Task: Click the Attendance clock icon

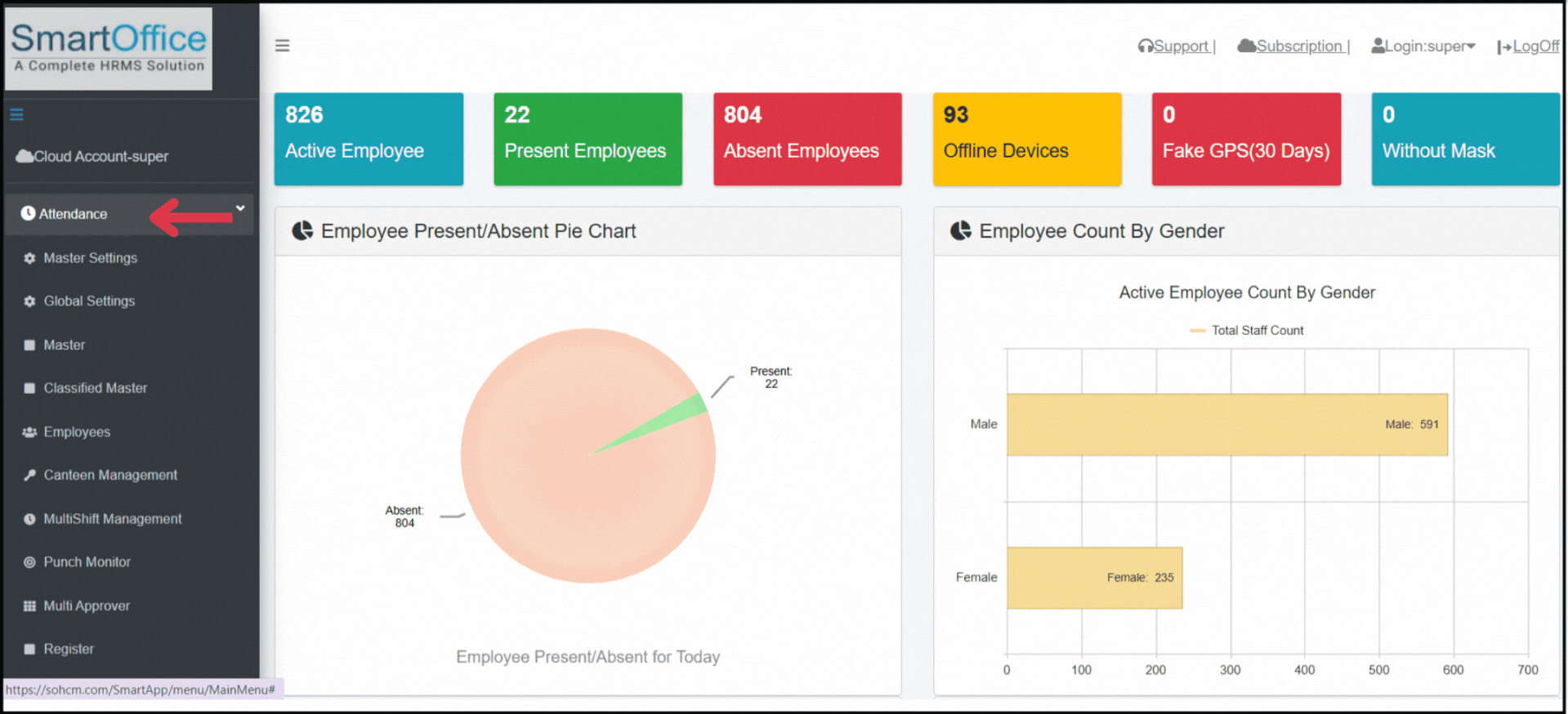Action: (x=28, y=213)
